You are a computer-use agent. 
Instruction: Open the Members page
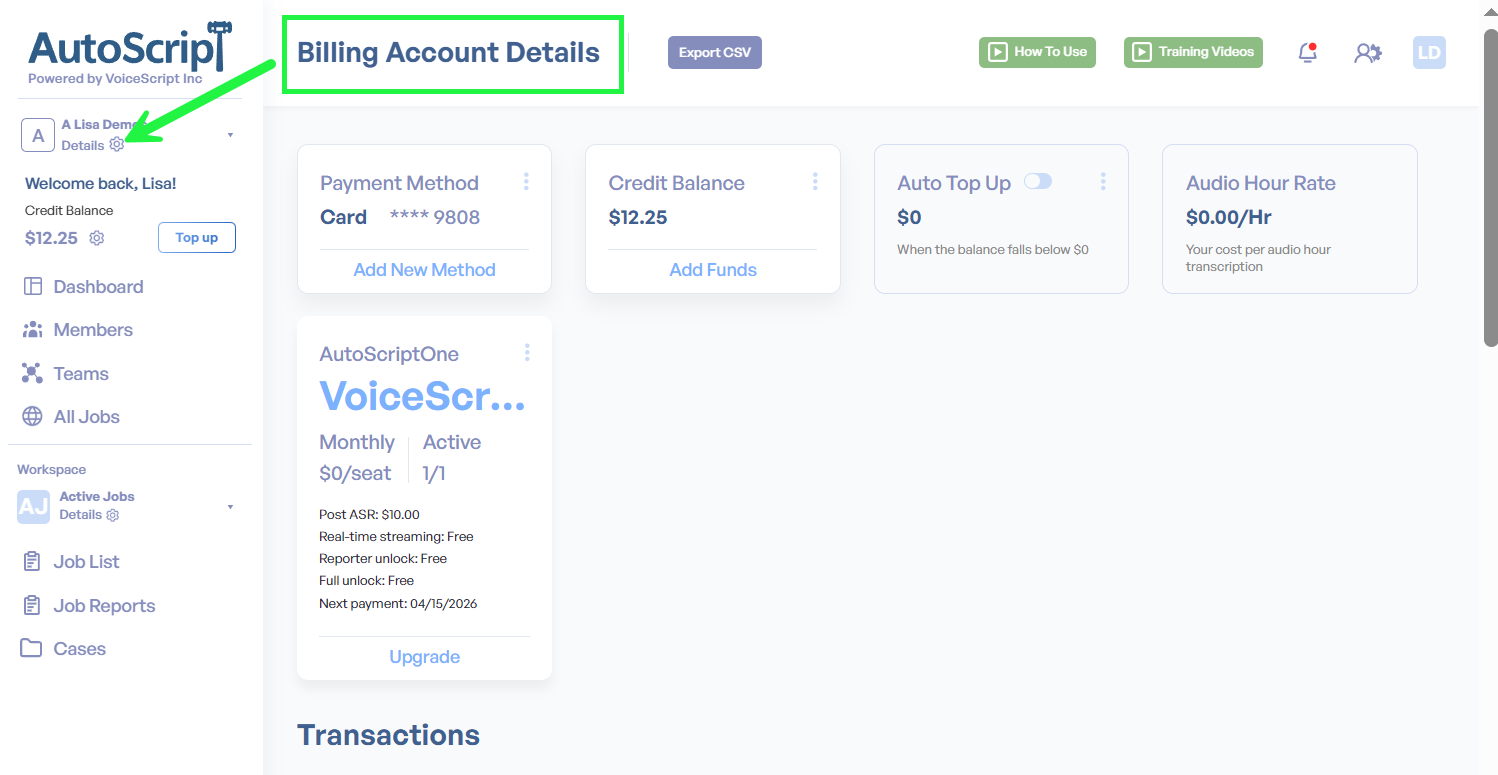click(93, 330)
